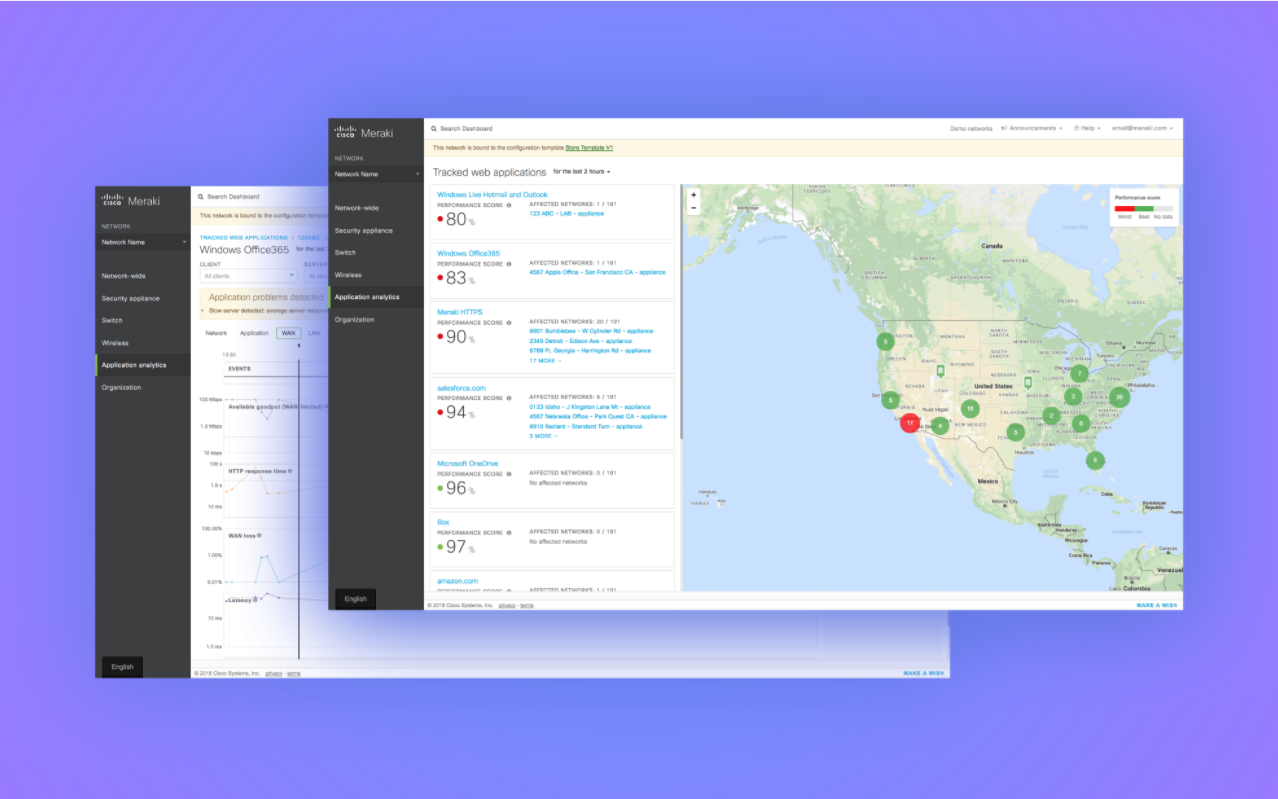Expand '17 MORE' networks under Meraki HTTPS
The height and width of the screenshot is (799, 1278).
click(x=545, y=361)
